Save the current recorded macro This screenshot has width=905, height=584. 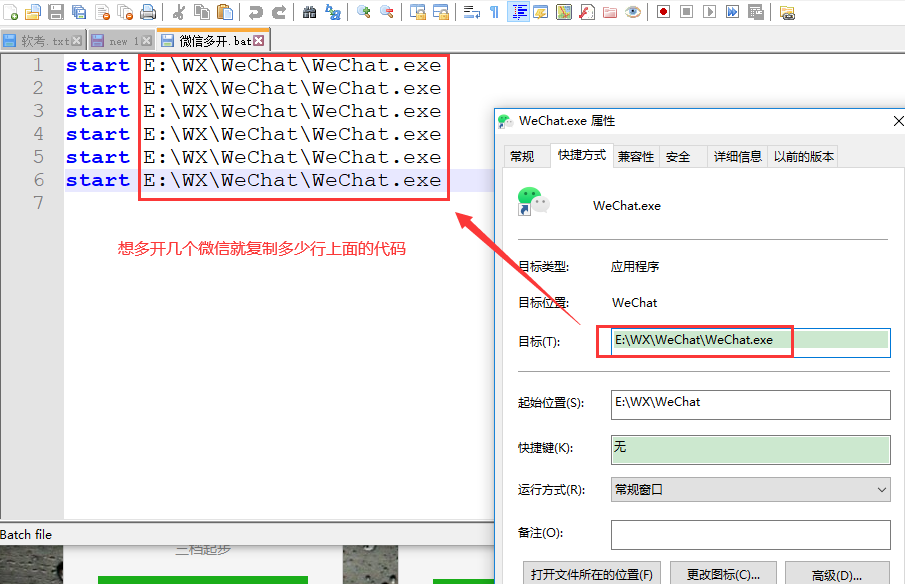coord(756,12)
